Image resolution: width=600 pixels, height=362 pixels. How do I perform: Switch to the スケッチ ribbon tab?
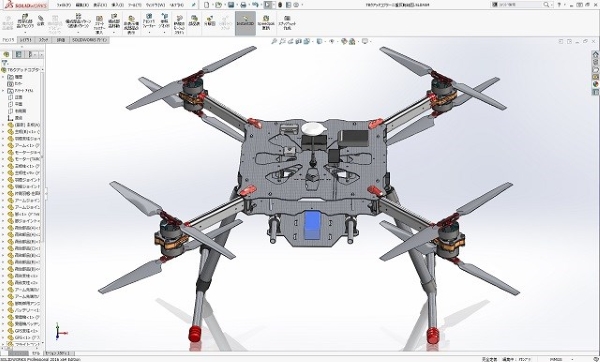click(44, 40)
